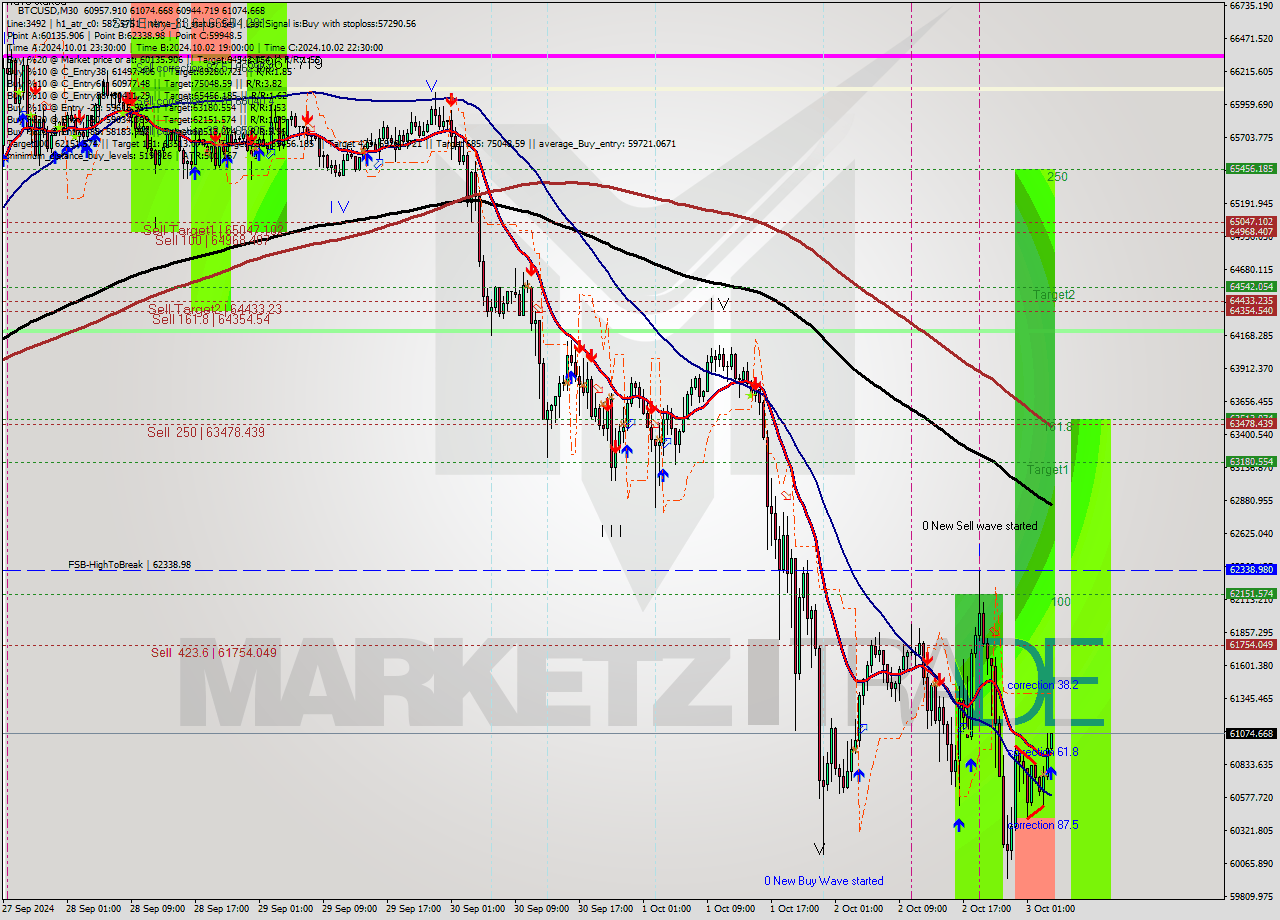Click the '1 Oct 17:00' time label

coord(794,909)
